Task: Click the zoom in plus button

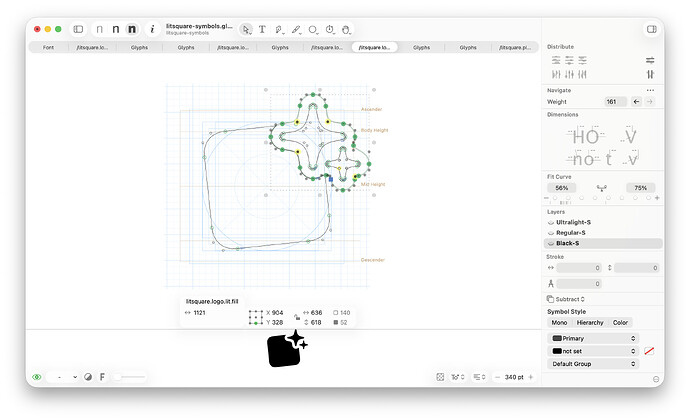Action: [x=531, y=377]
